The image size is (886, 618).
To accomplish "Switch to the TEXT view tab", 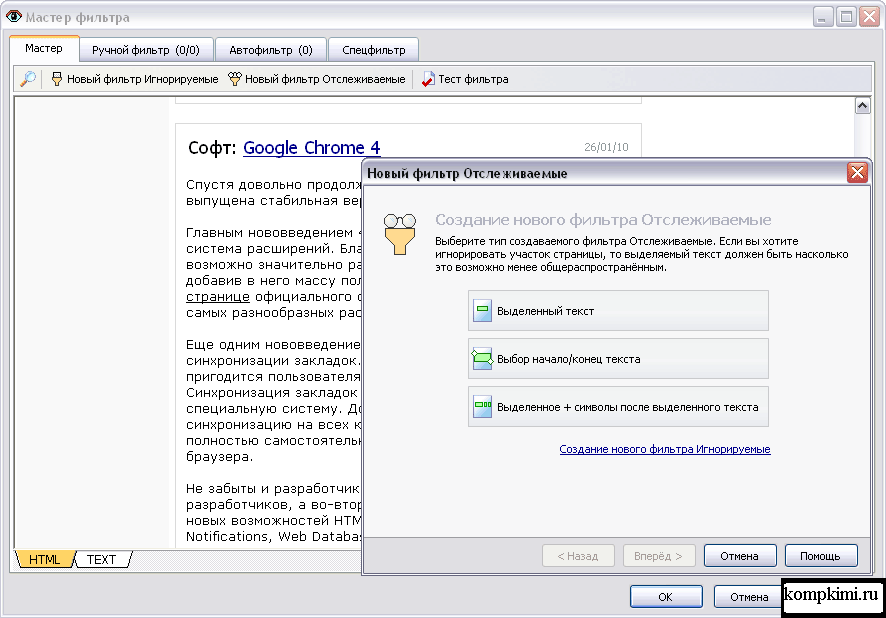I will pos(101,560).
